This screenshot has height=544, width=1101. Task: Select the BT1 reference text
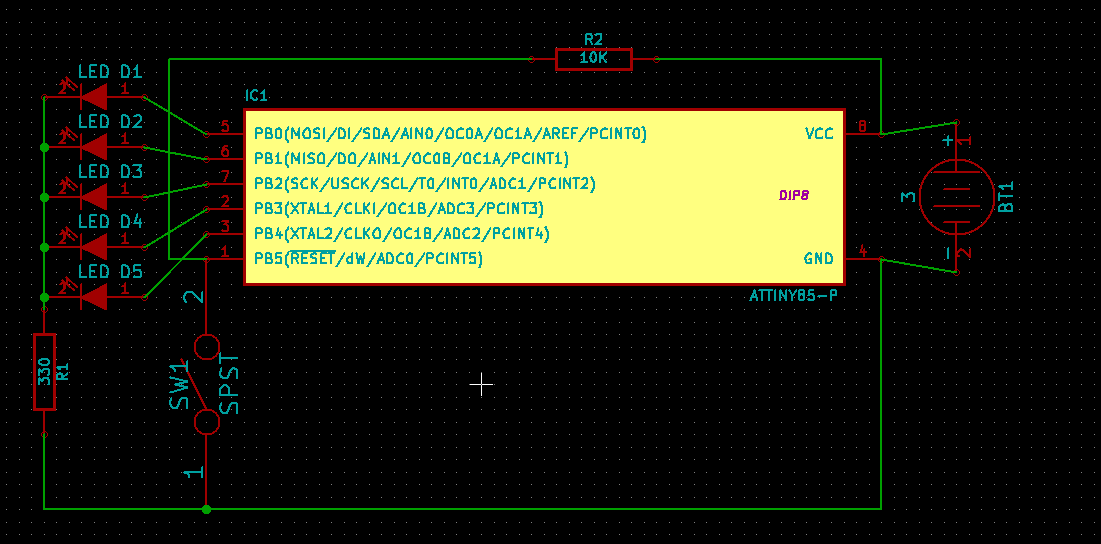pyautogui.click(x=1006, y=196)
